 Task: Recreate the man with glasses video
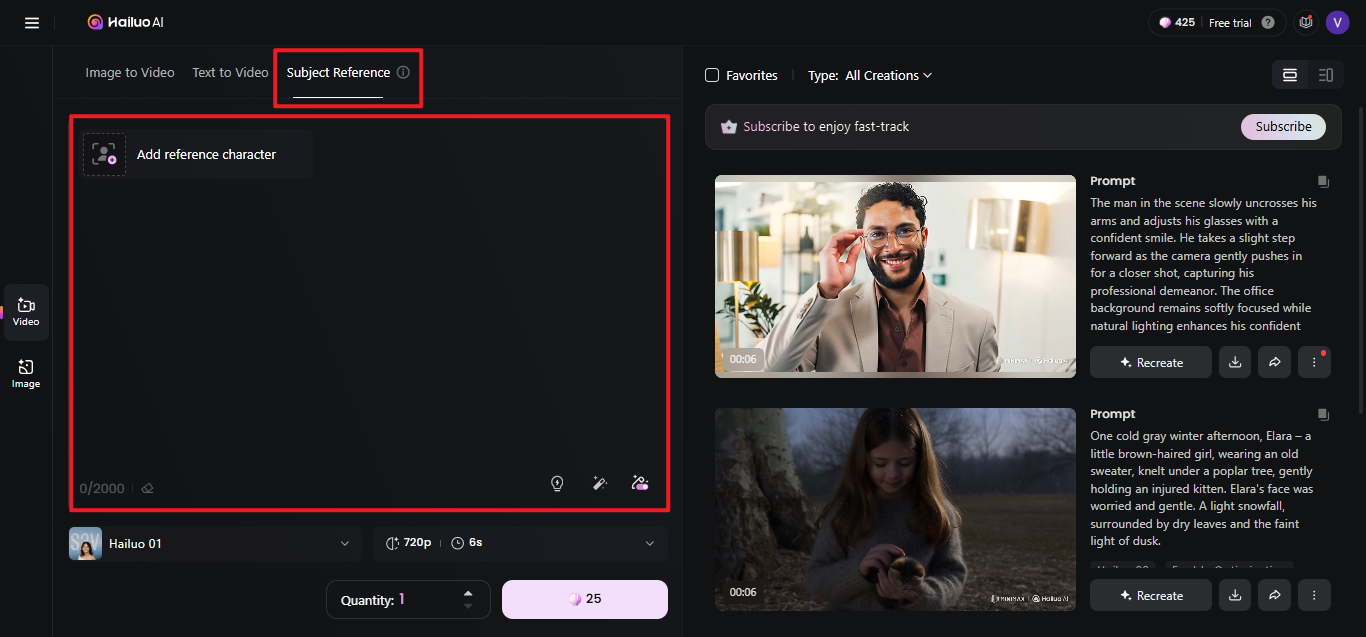pyautogui.click(x=1151, y=362)
